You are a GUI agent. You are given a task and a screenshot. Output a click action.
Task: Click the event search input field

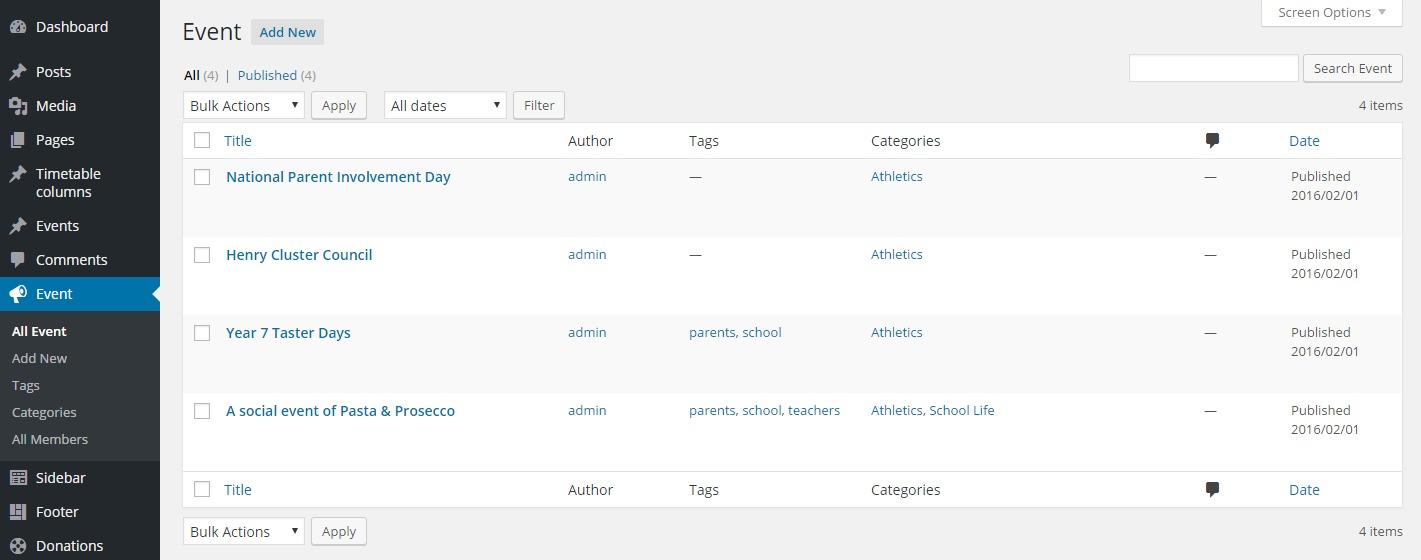pyautogui.click(x=1213, y=68)
